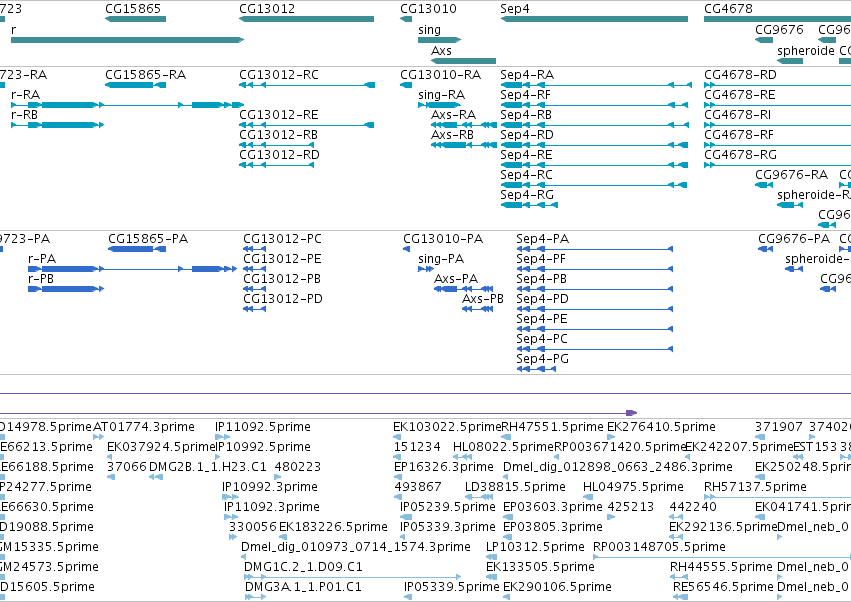Viewport: 851px width, 602px height.
Task: Click the spheroide gene label
Action: pos(806,50)
